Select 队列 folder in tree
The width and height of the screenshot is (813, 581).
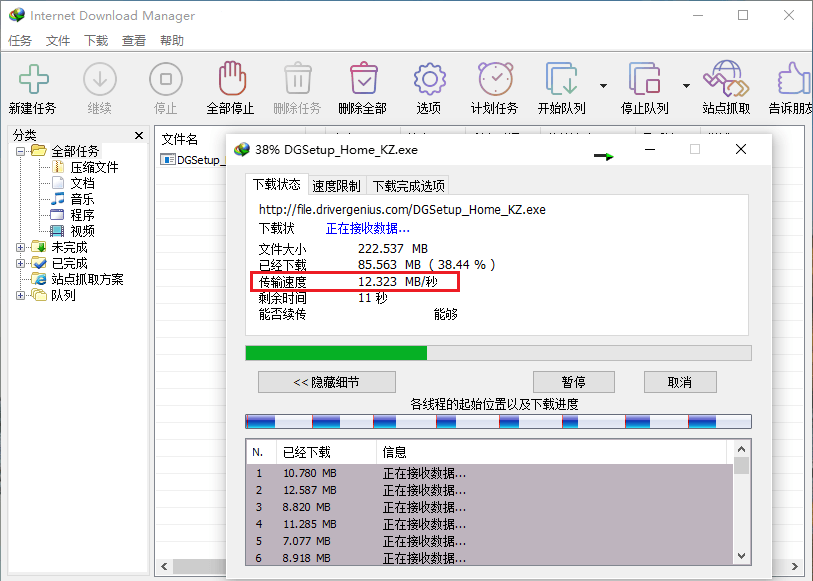point(63,295)
